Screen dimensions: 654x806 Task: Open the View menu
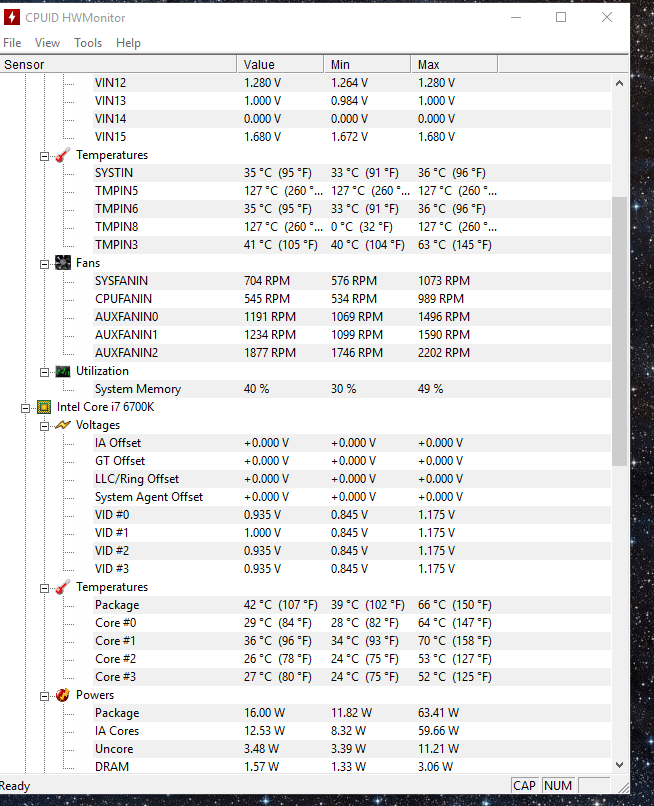tap(47, 43)
